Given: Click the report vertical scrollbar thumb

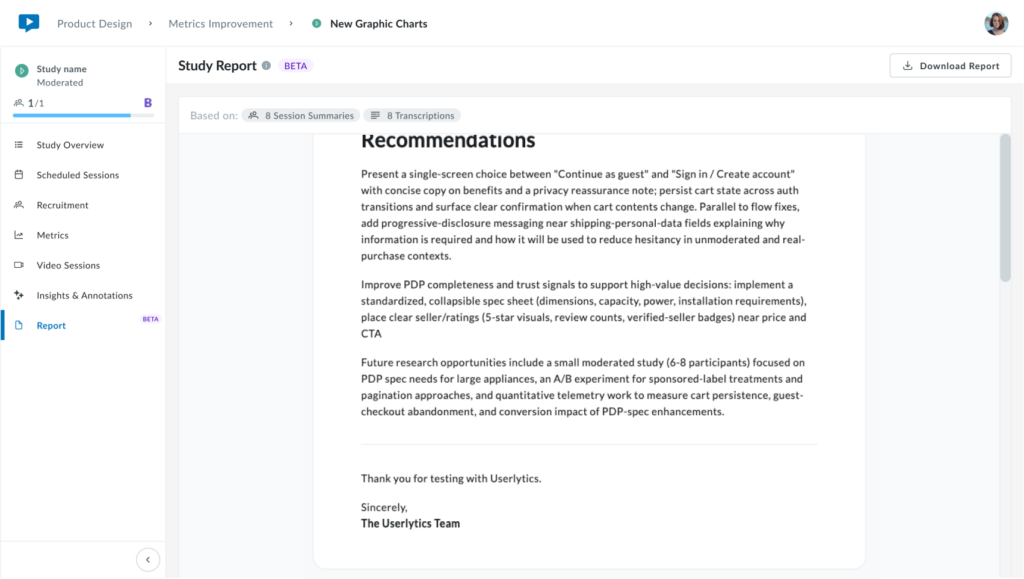Looking at the screenshot, I should [1005, 208].
